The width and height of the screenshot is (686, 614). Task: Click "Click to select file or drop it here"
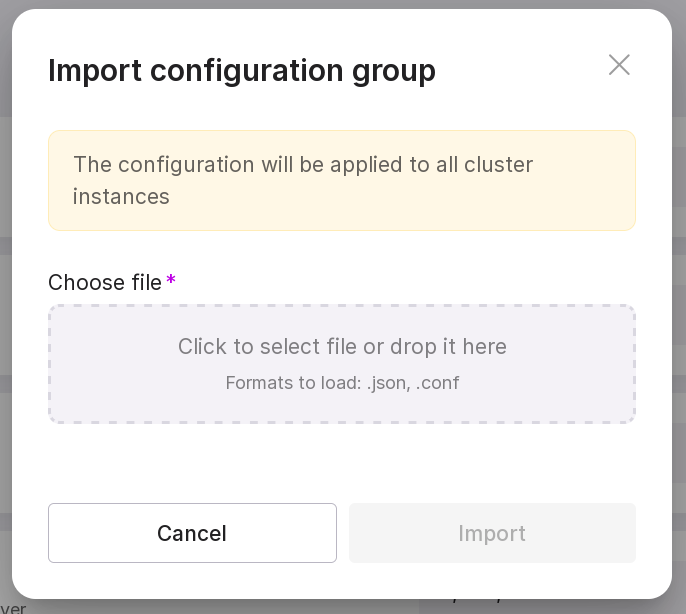(342, 346)
